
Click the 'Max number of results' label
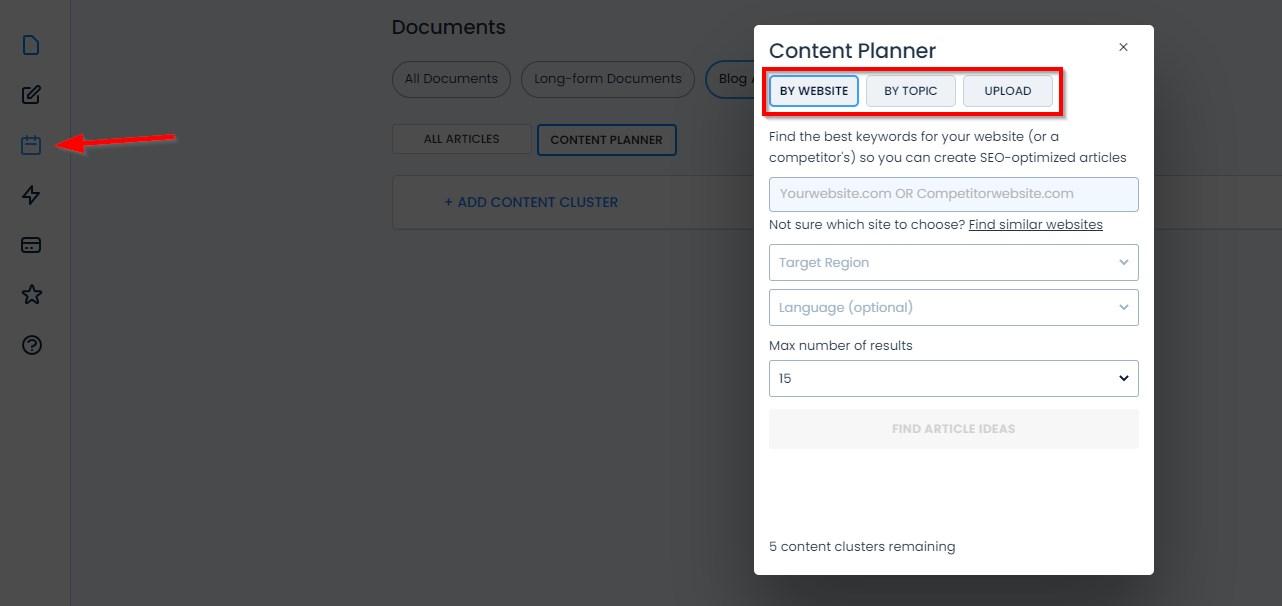[x=841, y=346]
